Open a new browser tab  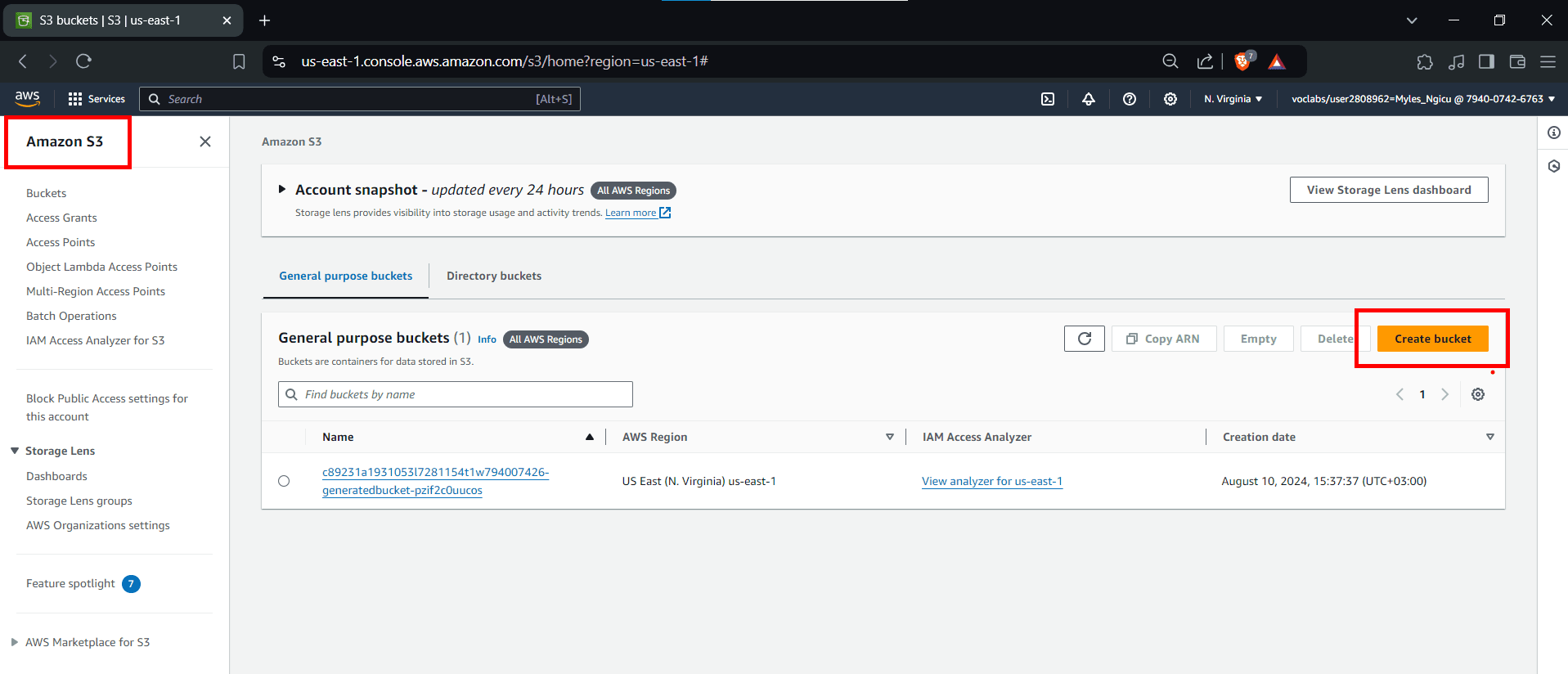264,20
